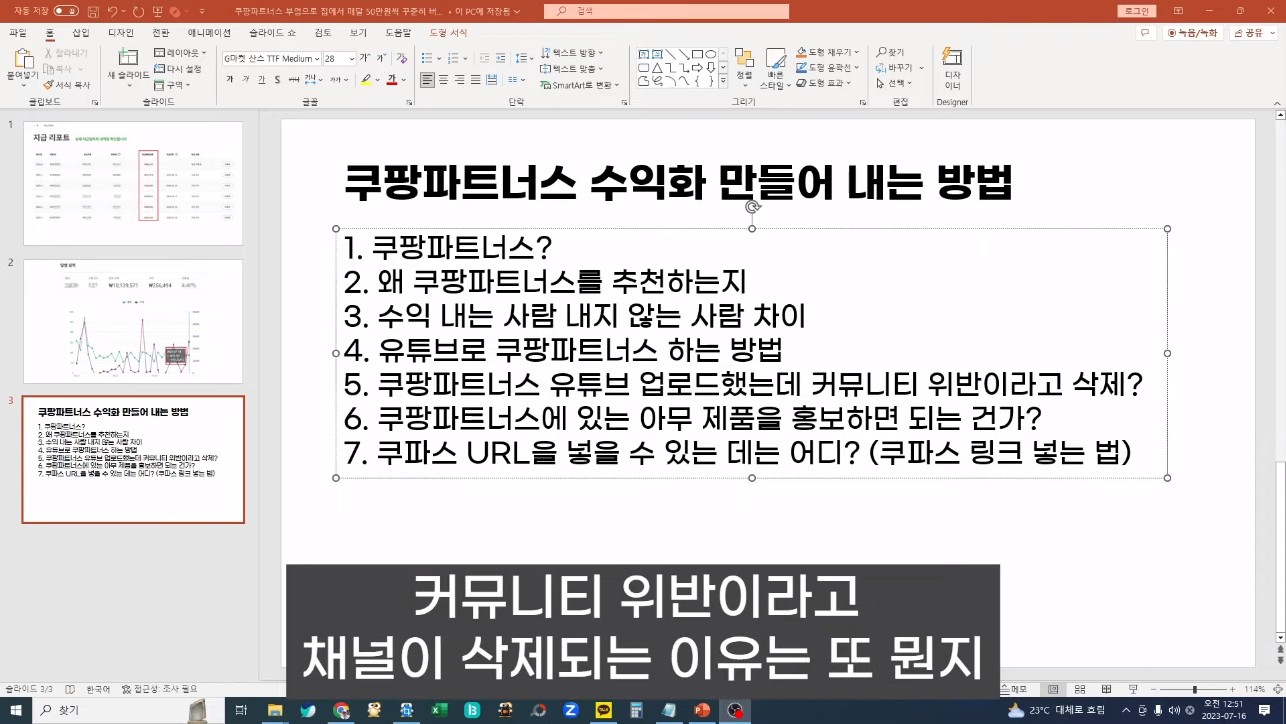
Task: Select justify text alignment
Action: click(478, 80)
